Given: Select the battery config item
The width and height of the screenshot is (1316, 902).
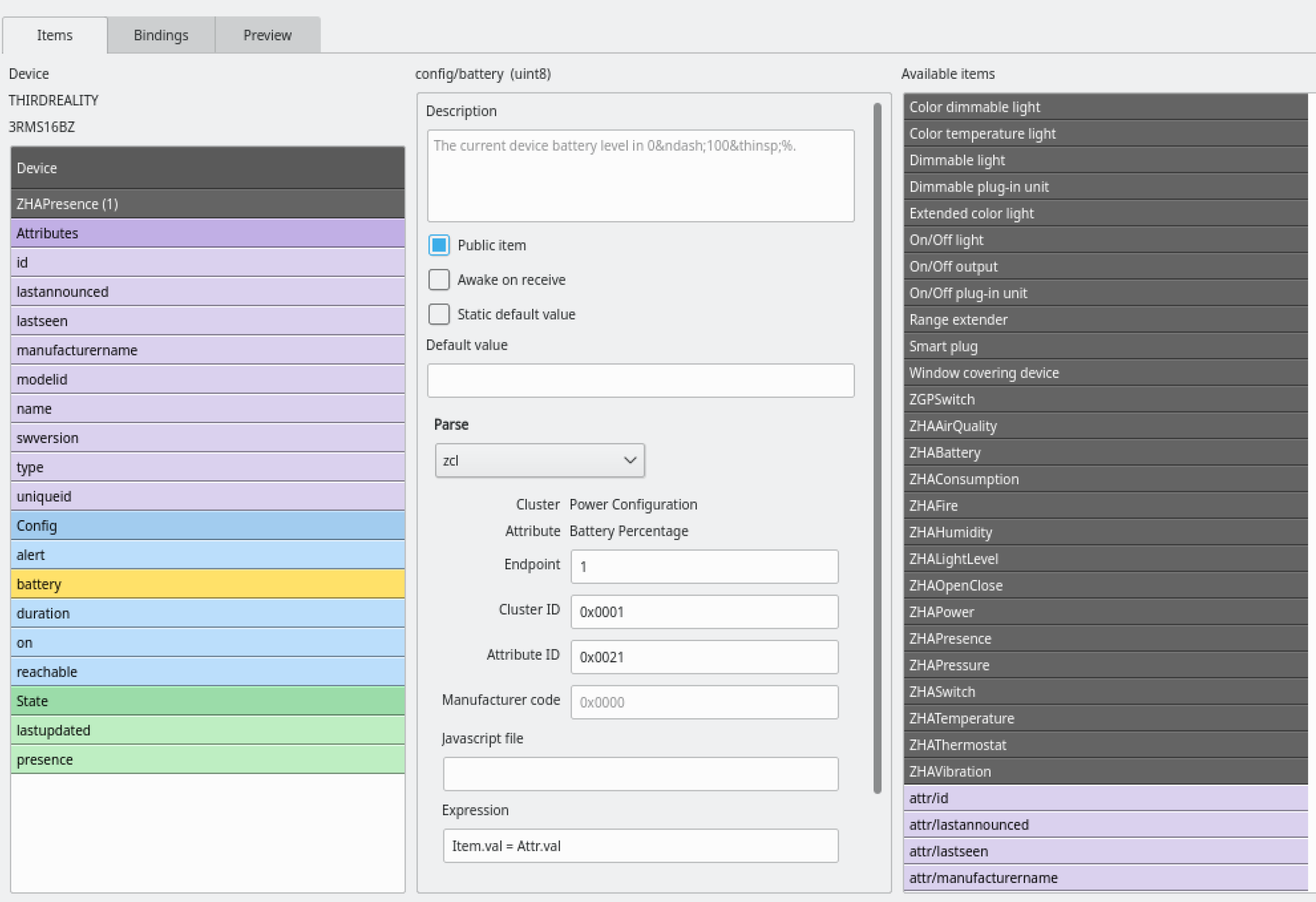Looking at the screenshot, I should pos(207,584).
